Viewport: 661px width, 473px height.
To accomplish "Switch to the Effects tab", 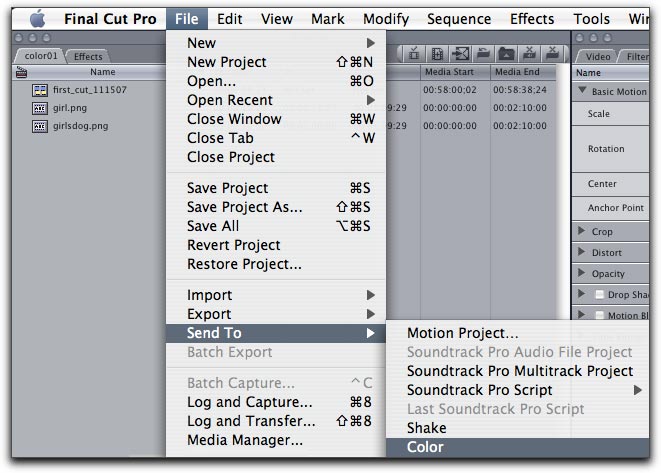I will (x=88, y=57).
